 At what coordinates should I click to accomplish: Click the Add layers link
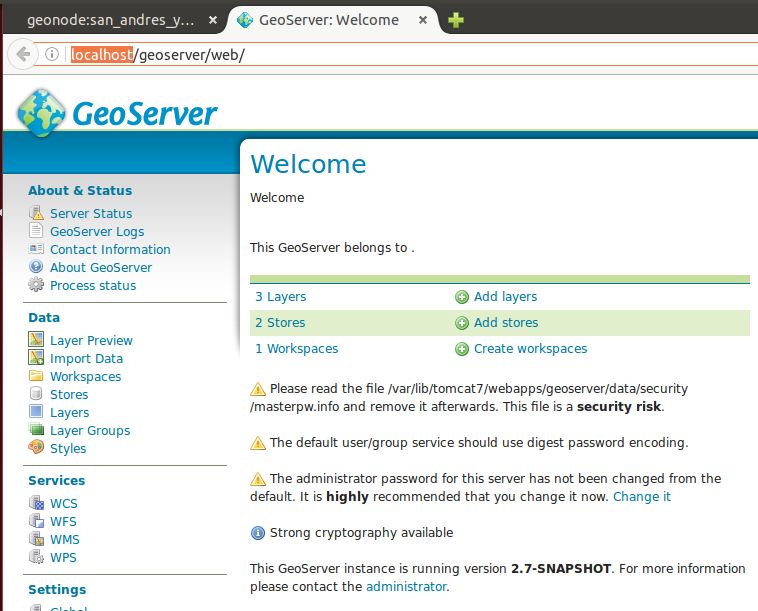click(x=505, y=296)
